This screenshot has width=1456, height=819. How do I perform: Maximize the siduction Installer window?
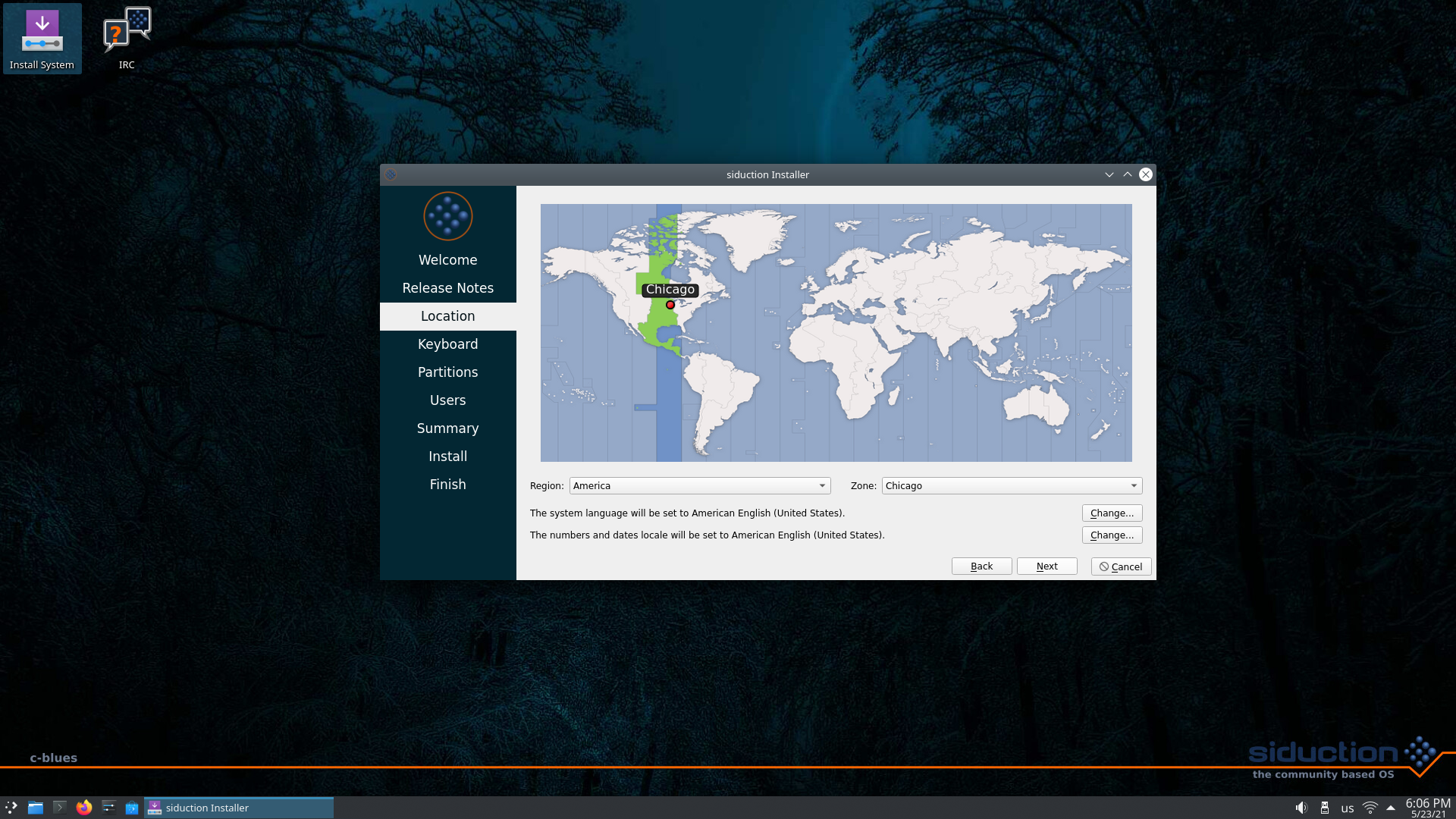(1128, 174)
